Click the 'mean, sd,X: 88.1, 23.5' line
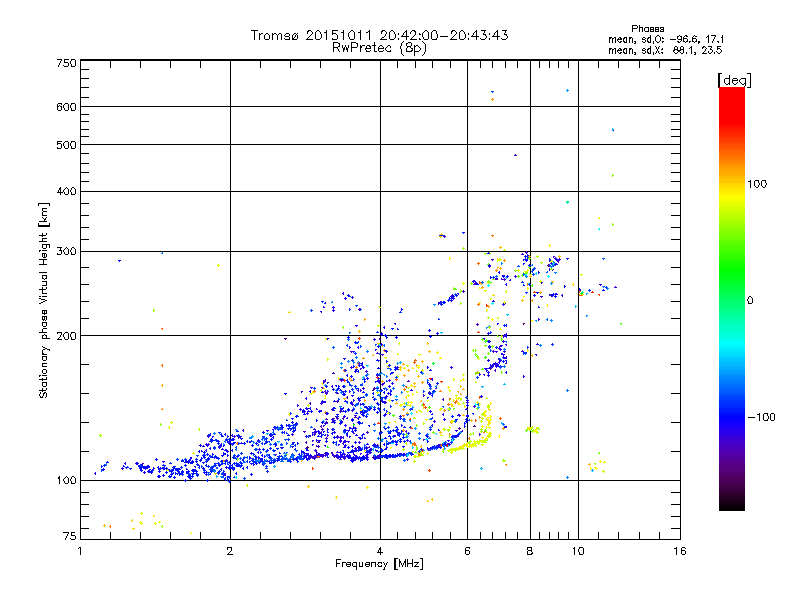 tap(665, 50)
